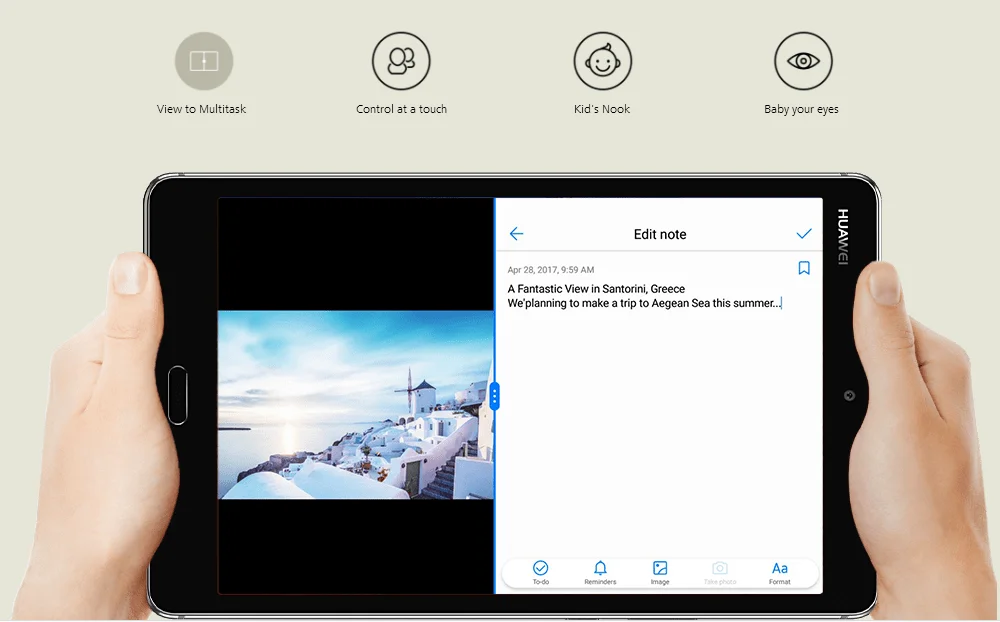The image size is (1000, 622).
Task: Confirm the note with the checkmark icon
Action: [804, 234]
